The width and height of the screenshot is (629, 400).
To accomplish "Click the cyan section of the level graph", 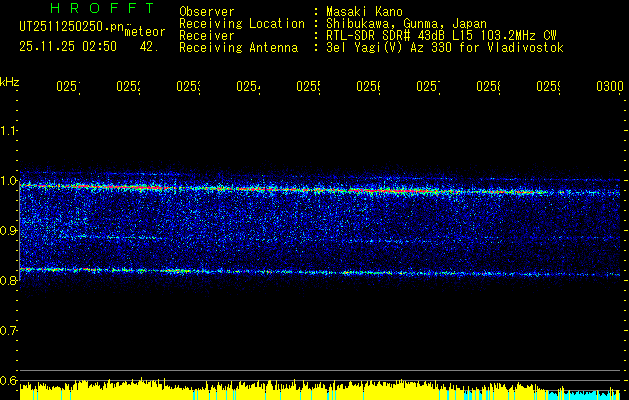I will 584,394.
